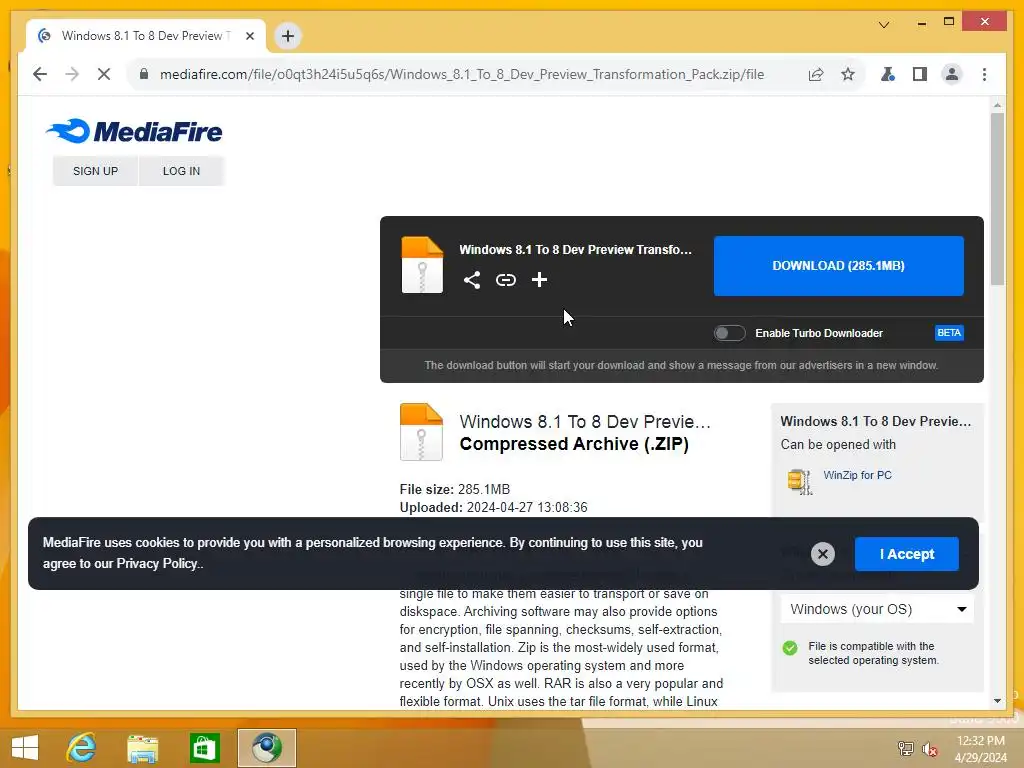Click the LOG IN button
Viewport: 1024px width, 768px height.
coord(182,171)
